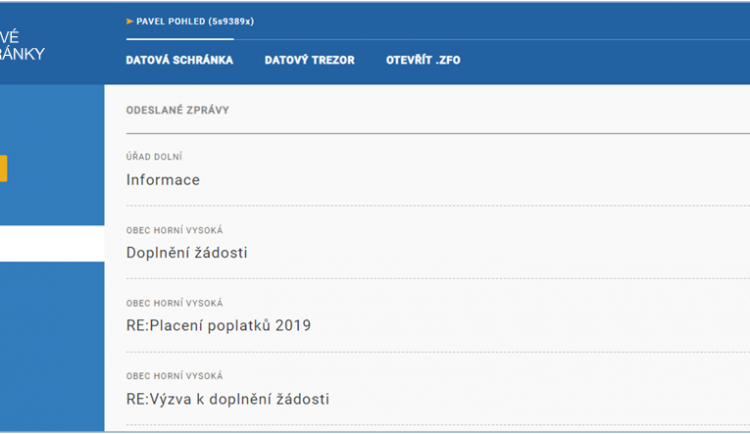The height and width of the screenshot is (434, 750).
Task: Click the Odeslané zprávy heading
Action: (177, 110)
